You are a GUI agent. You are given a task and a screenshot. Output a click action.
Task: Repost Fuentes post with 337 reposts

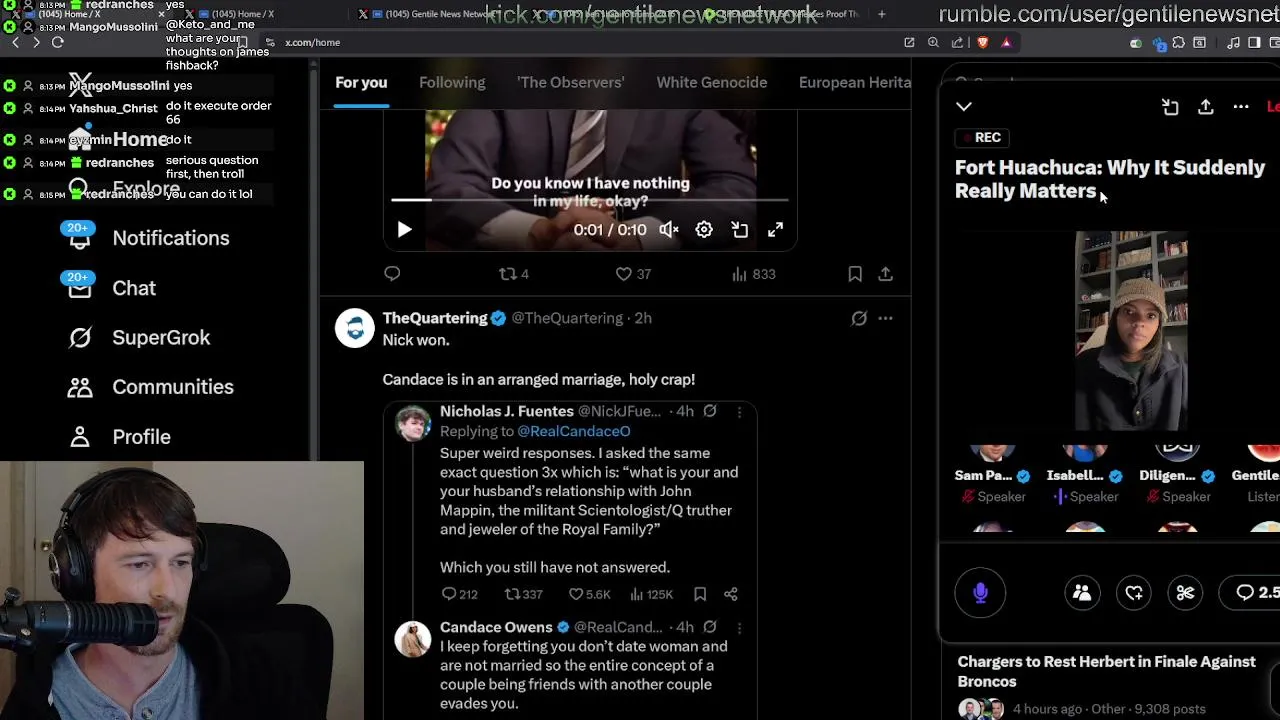pyautogui.click(x=523, y=594)
